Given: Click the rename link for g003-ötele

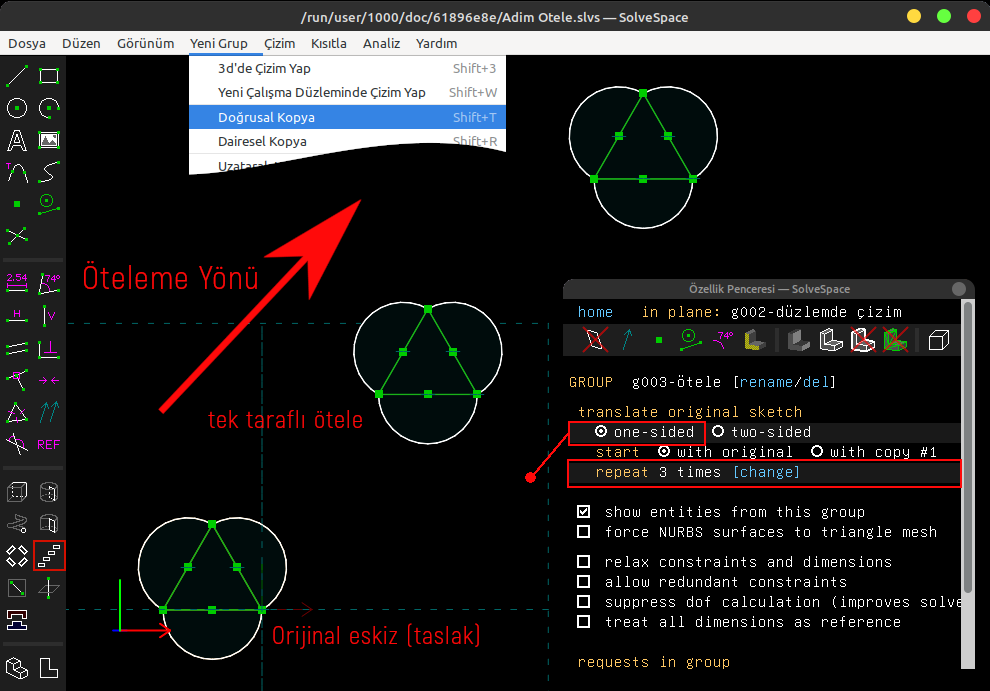Looking at the screenshot, I should click(766, 382).
